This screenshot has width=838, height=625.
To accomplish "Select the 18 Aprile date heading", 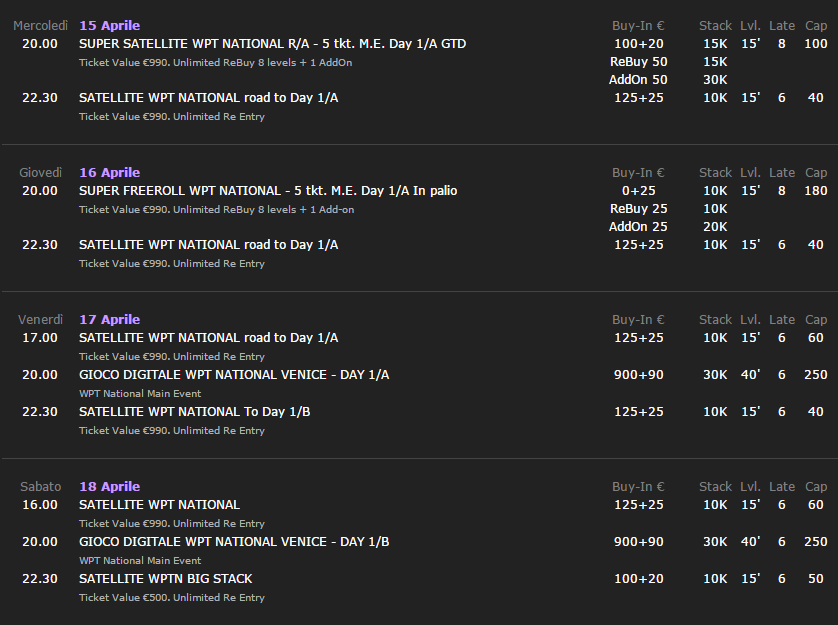I will tap(110, 487).
